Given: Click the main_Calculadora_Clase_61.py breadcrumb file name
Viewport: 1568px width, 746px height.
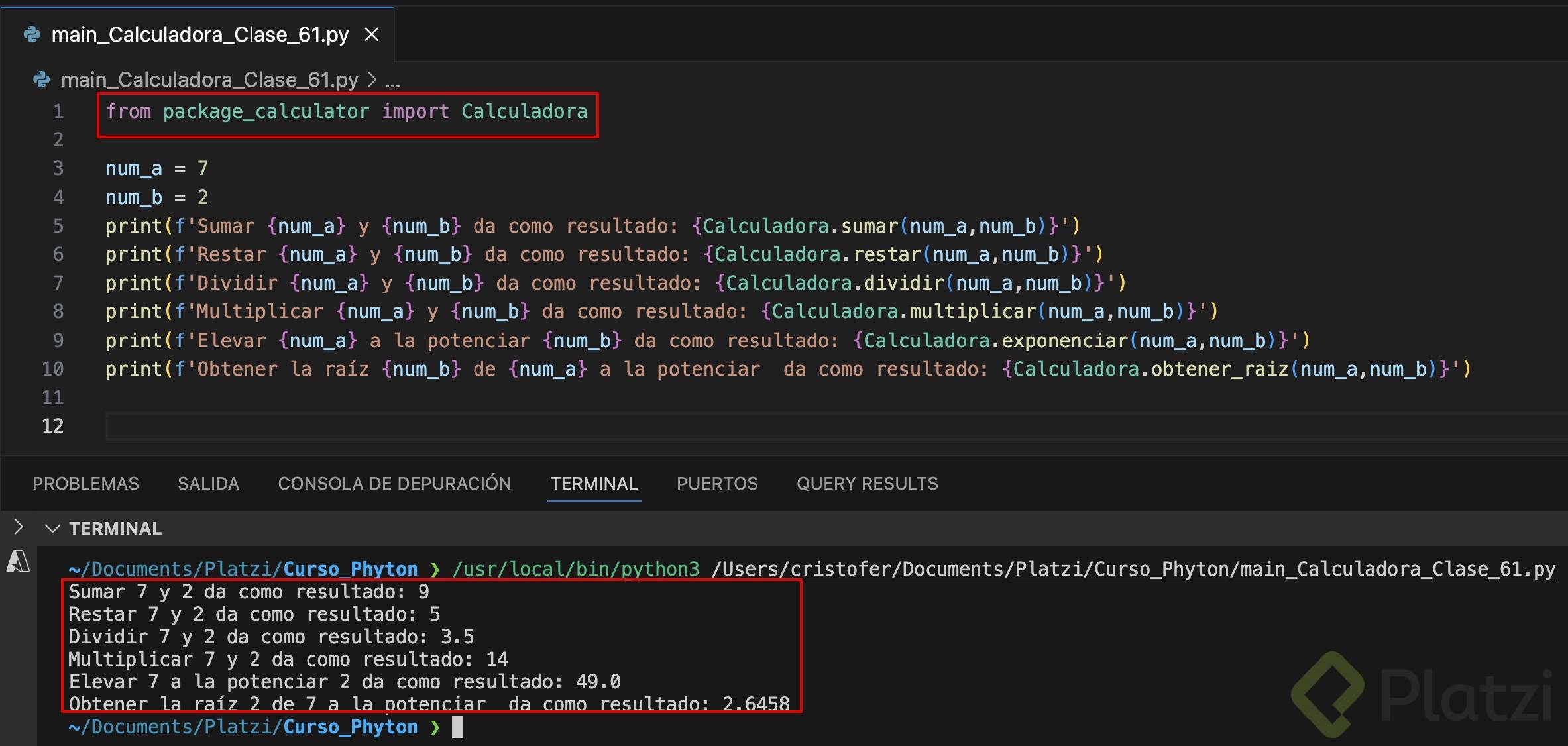Looking at the screenshot, I should point(209,80).
